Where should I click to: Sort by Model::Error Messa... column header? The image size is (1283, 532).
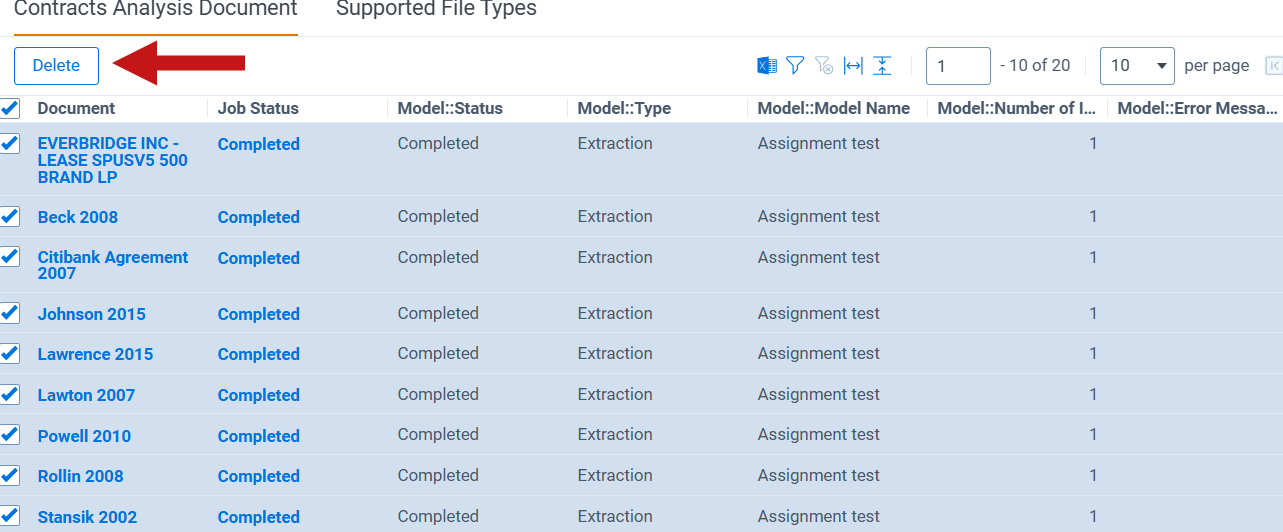click(1198, 108)
